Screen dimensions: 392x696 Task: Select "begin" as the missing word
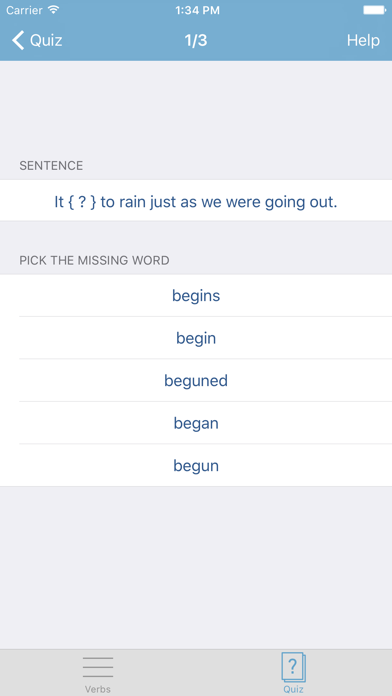196,338
